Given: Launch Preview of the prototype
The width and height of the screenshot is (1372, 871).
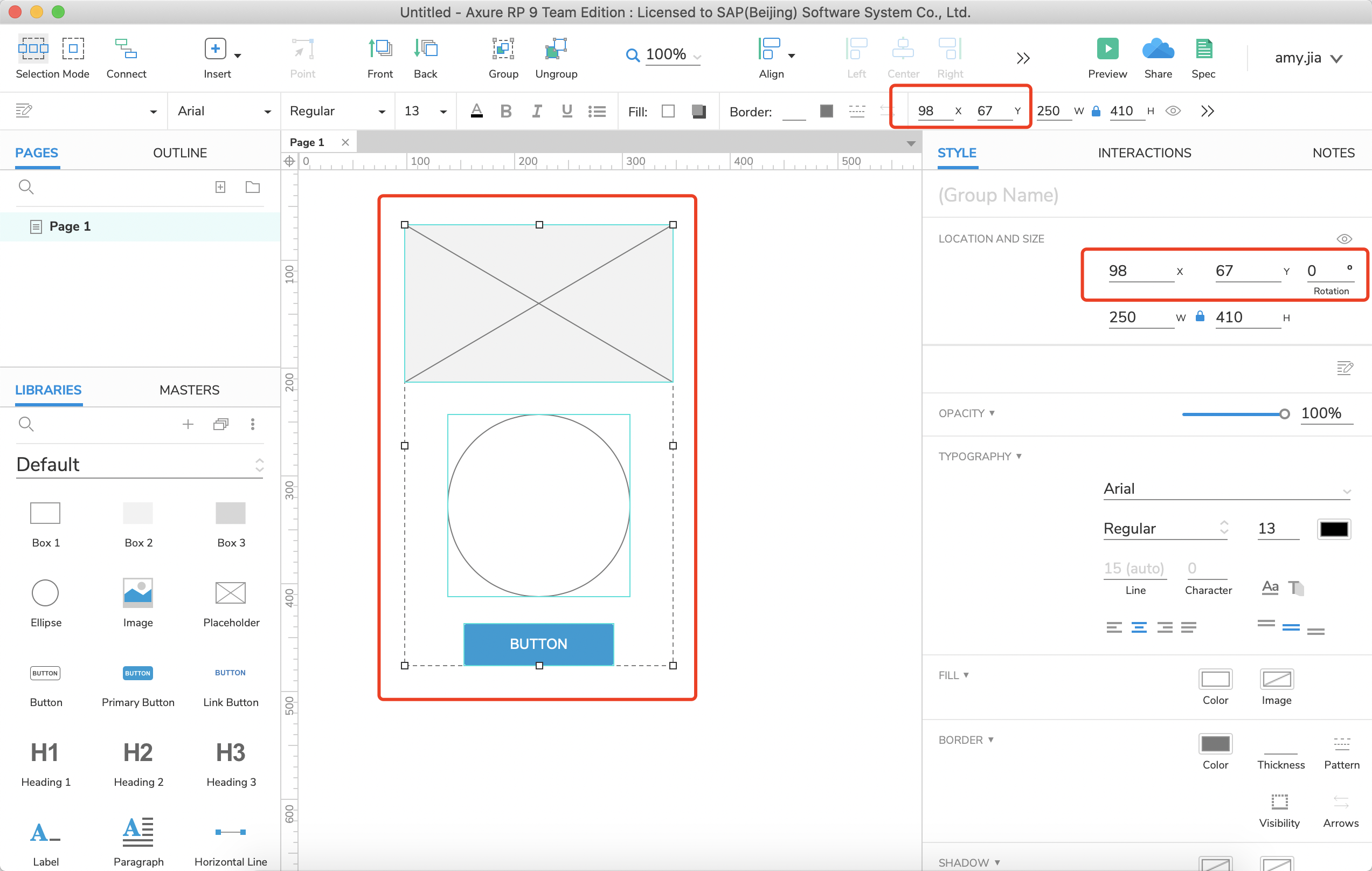Looking at the screenshot, I should [1107, 50].
